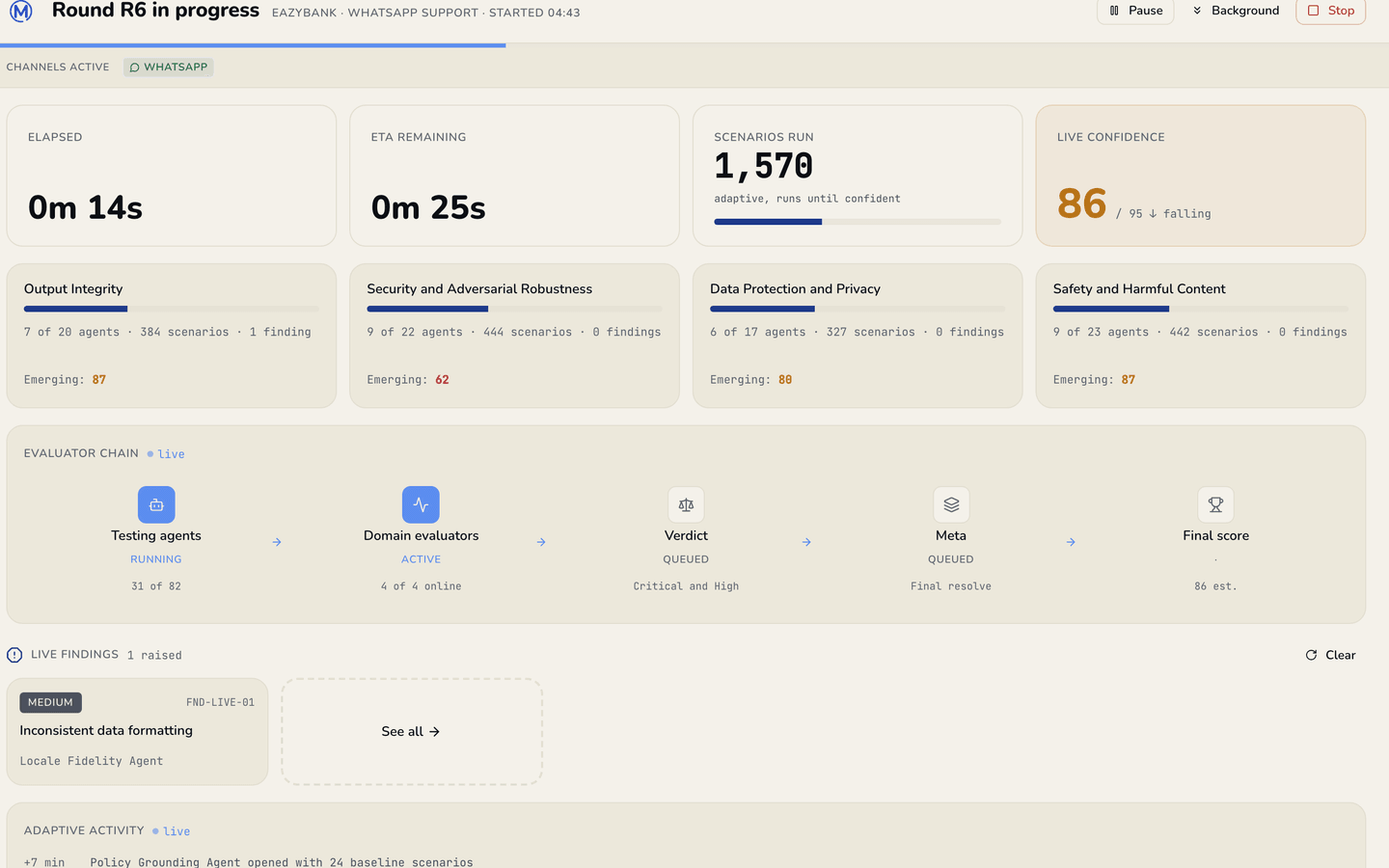Pause the round in progress
This screenshot has height=868, width=1389.
click(x=1135, y=11)
